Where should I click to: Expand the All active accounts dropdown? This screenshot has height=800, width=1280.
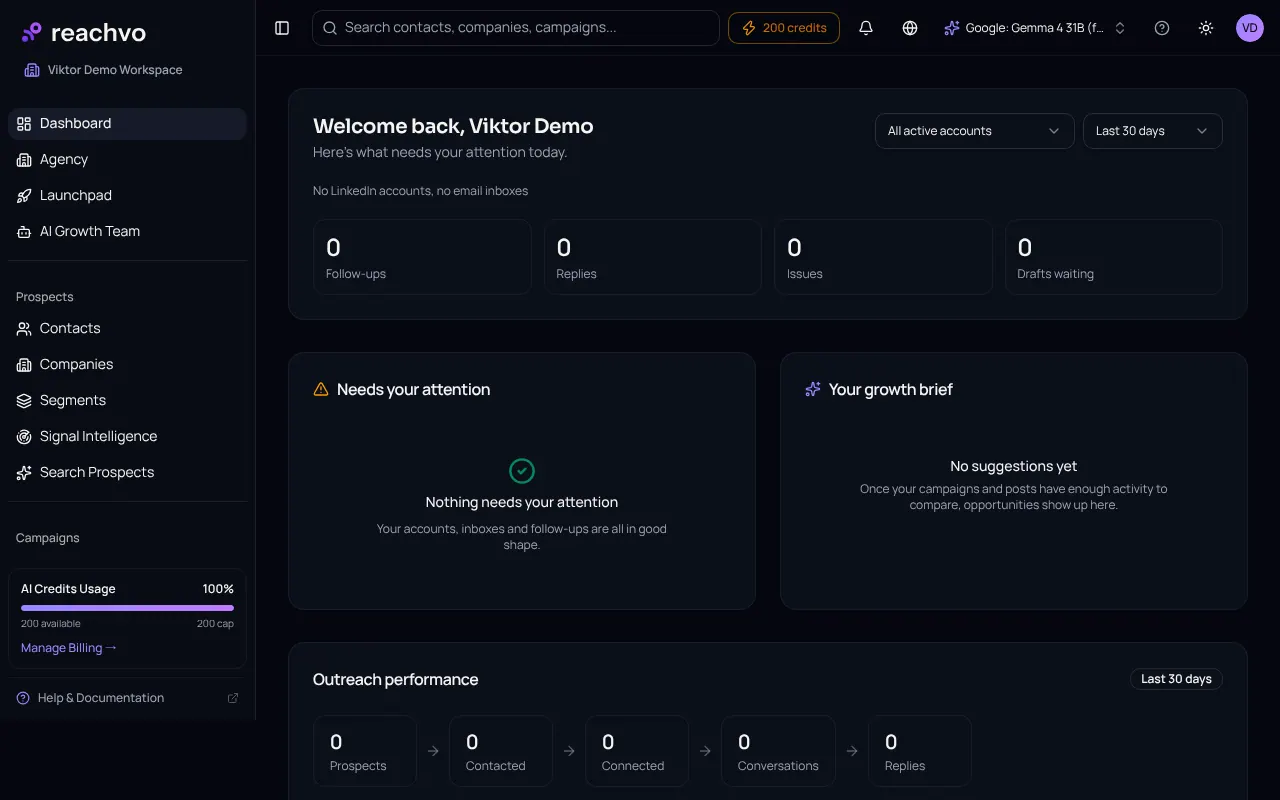(x=974, y=131)
